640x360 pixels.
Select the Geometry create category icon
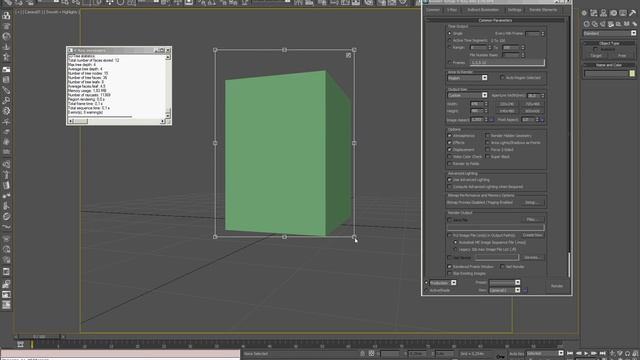587,24
